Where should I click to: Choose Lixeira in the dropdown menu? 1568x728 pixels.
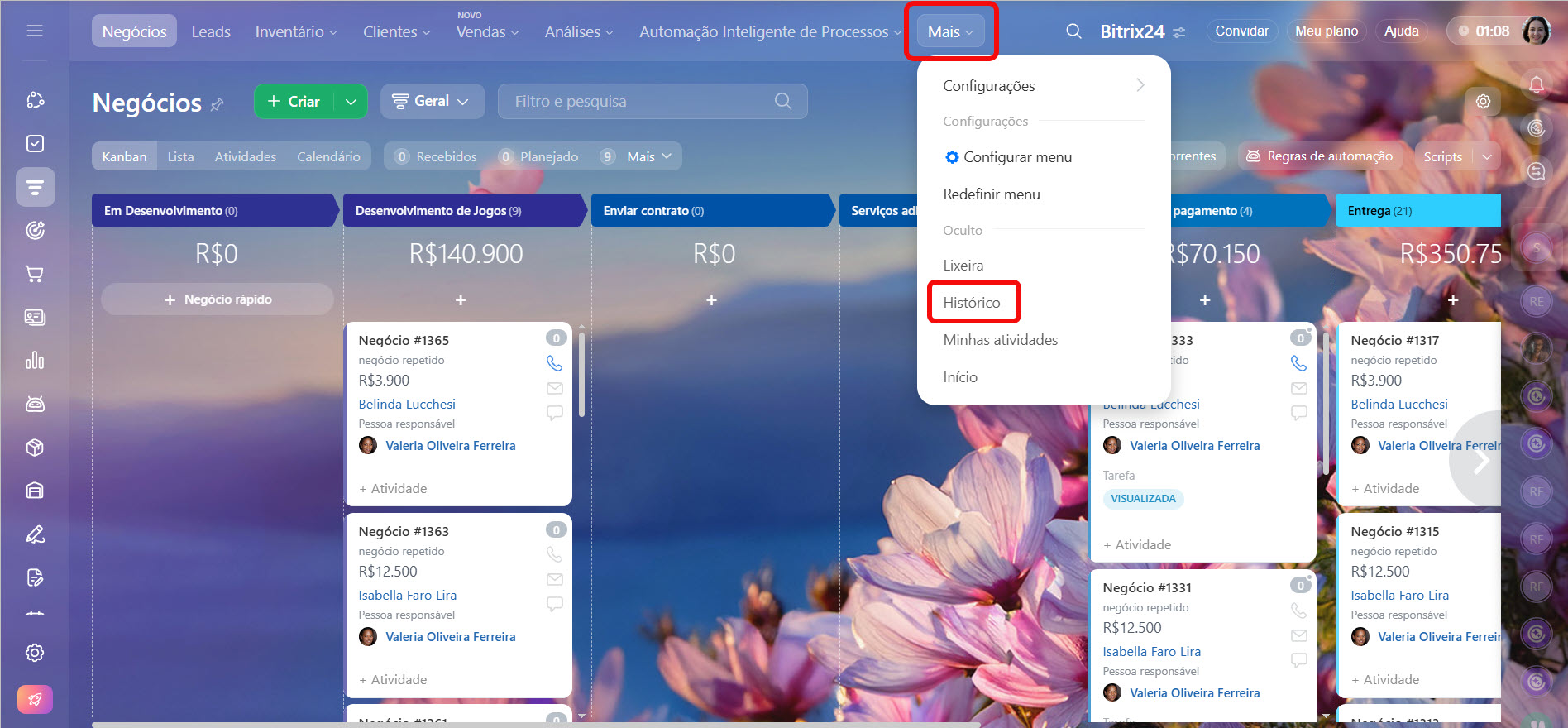pyautogui.click(x=963, y=266)
